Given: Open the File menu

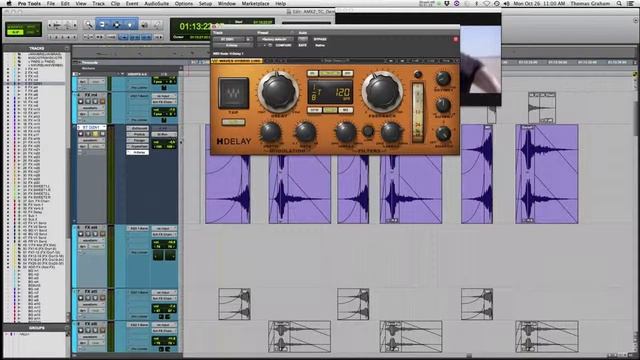Looking at the screenshot, I should click(x=51, y=3).
